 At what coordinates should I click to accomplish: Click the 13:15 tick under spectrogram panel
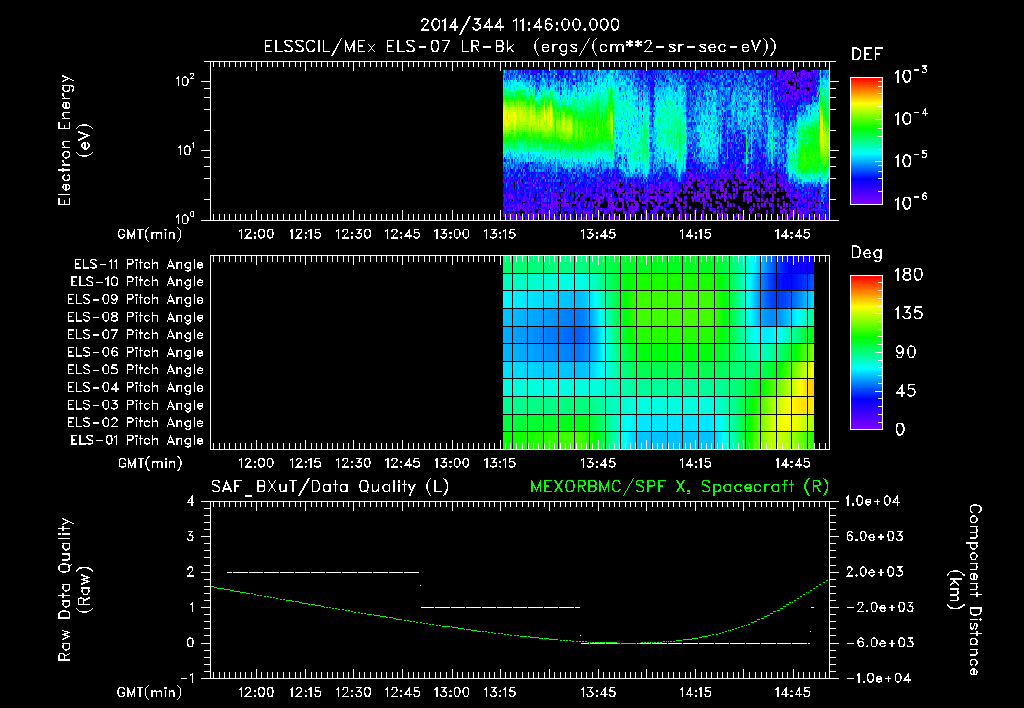pyautogui.click(x=500, y=234)
